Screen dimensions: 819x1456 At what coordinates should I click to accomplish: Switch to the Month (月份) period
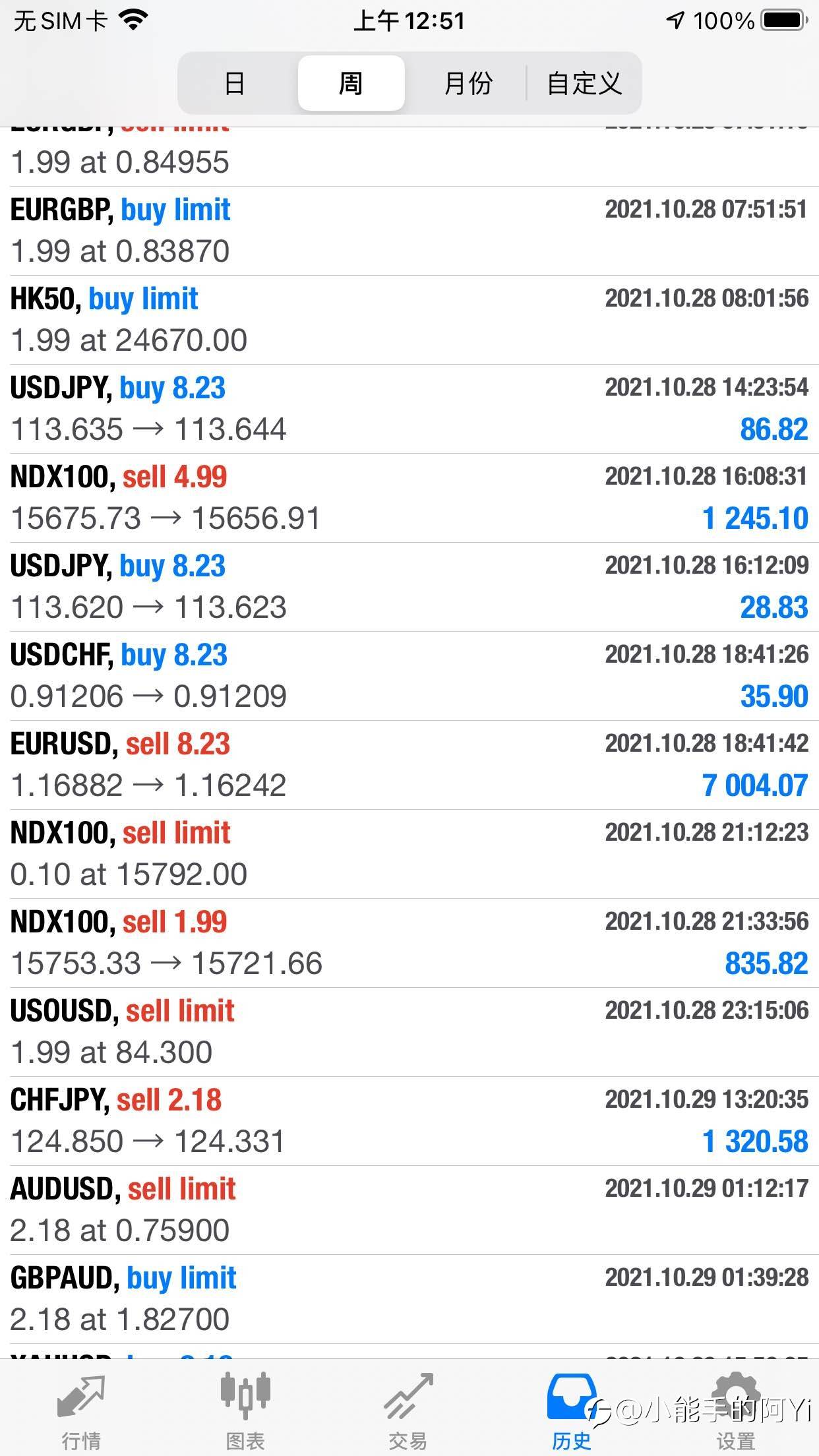468,84
